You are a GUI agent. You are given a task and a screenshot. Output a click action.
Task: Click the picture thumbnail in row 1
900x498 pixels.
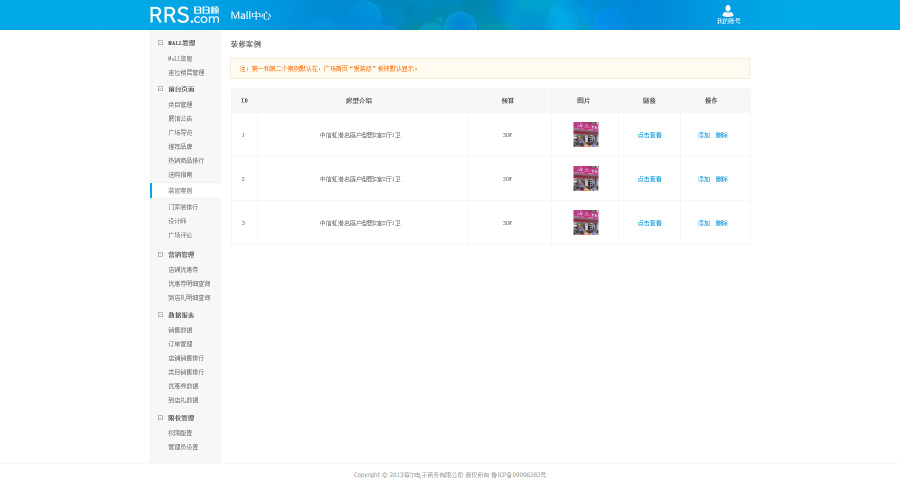585,134
